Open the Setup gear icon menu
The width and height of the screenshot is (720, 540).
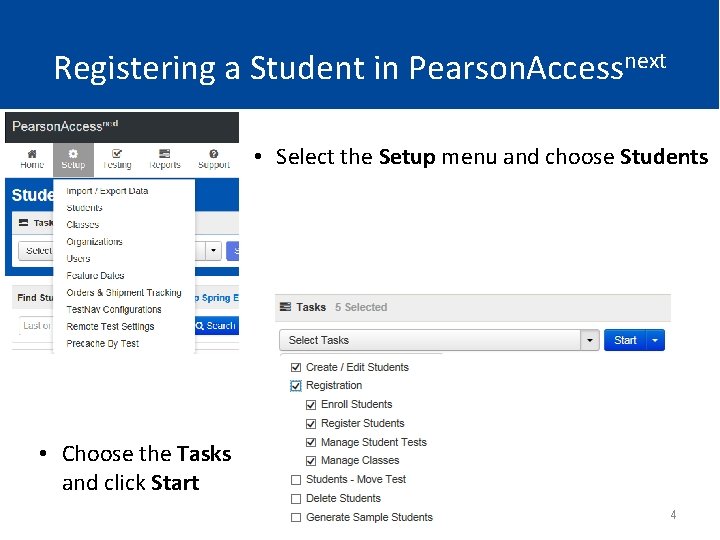pos(73,153)
